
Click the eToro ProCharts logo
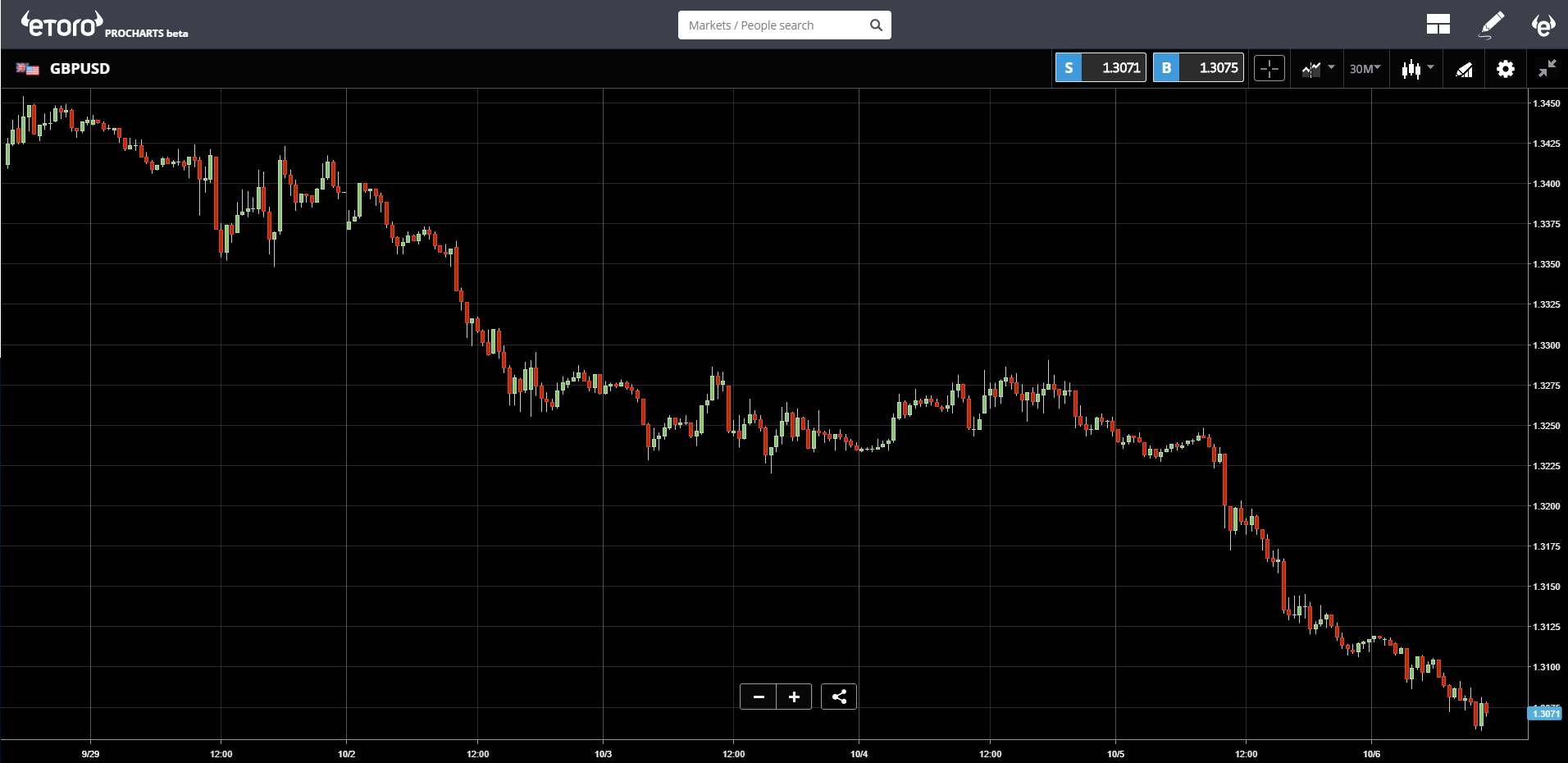105,25
